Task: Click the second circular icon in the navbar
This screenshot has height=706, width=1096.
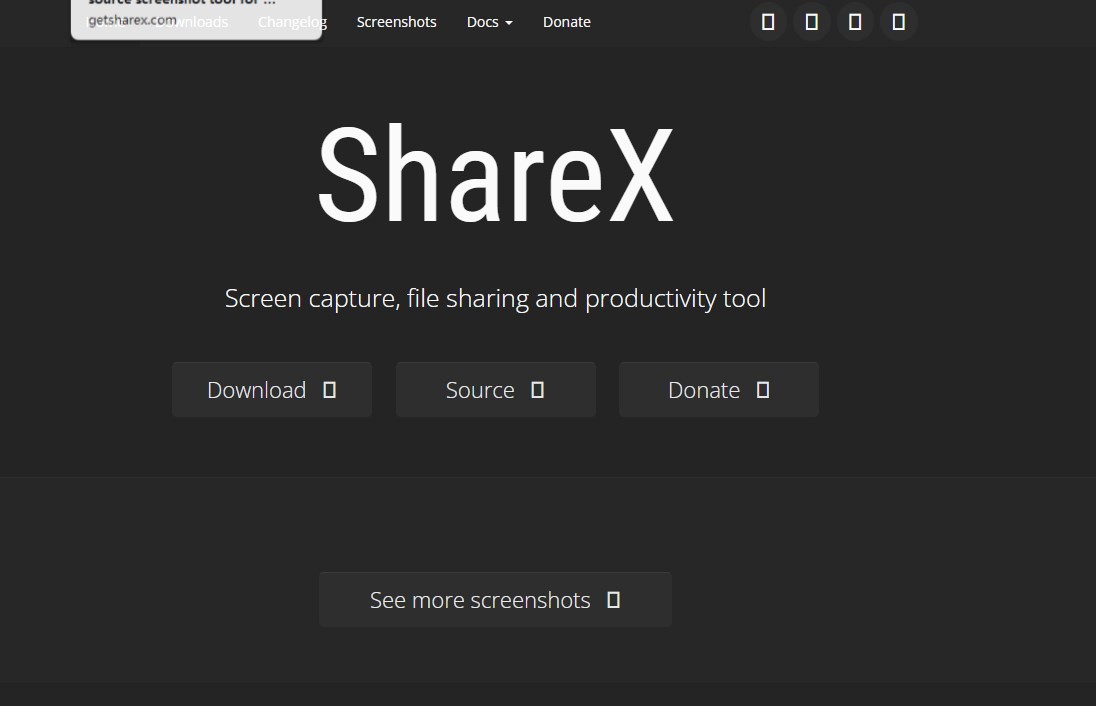Action: pyautogui.click(x=811, y=22)
